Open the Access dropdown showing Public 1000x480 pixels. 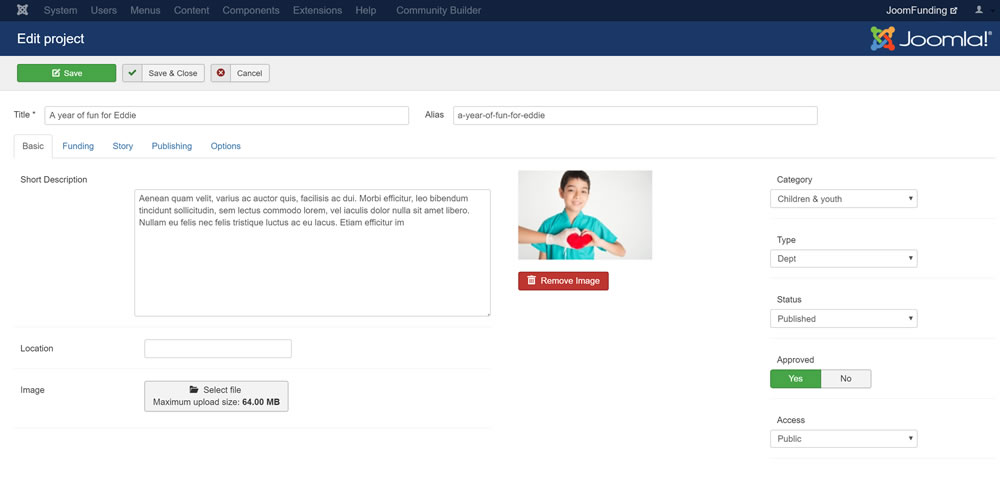[844, 439]
